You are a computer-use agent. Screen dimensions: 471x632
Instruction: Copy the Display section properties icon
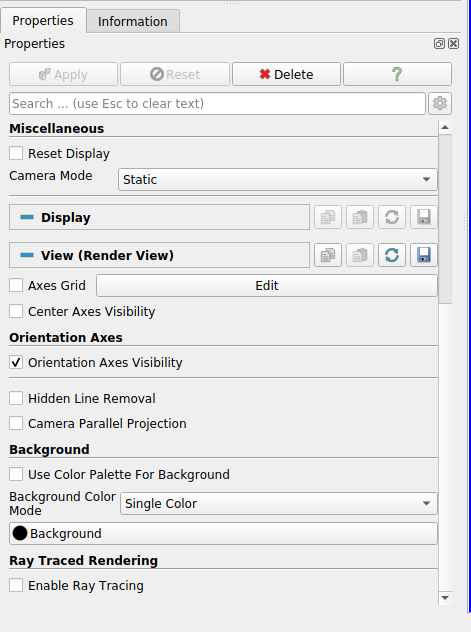tap(328, 217)
